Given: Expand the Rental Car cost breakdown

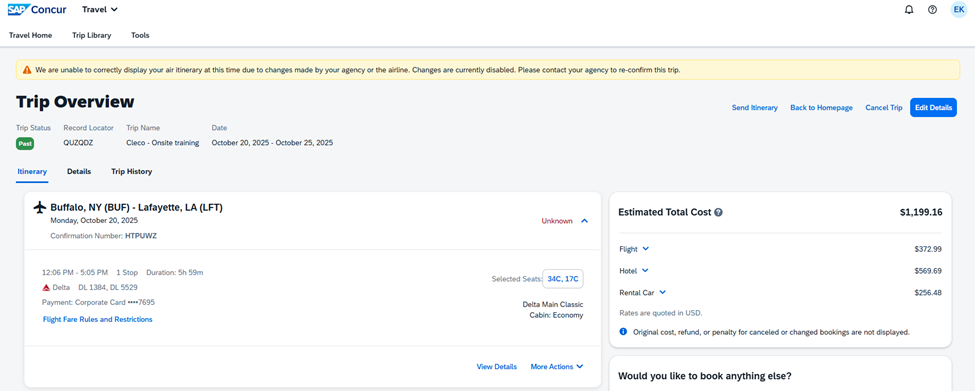Looking at the screenshot, I should [662, 292].
